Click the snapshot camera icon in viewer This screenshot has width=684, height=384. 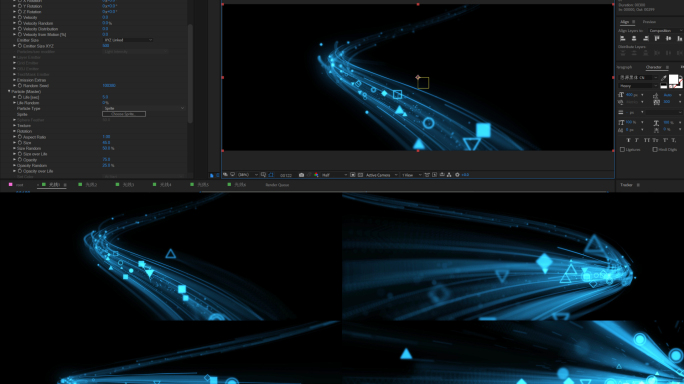point(301,175)
